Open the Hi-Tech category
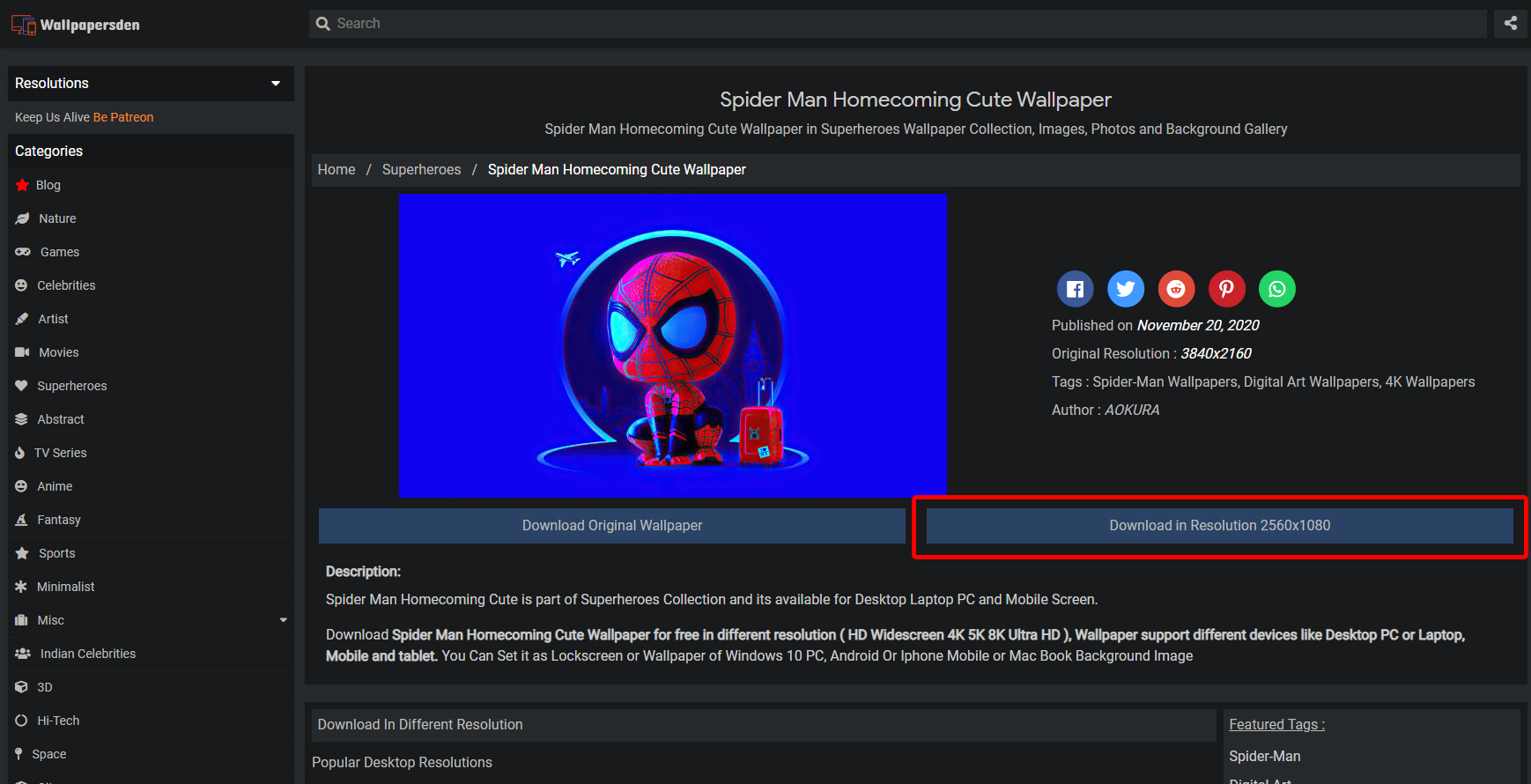1531x784 pixels. pos(58,721)
